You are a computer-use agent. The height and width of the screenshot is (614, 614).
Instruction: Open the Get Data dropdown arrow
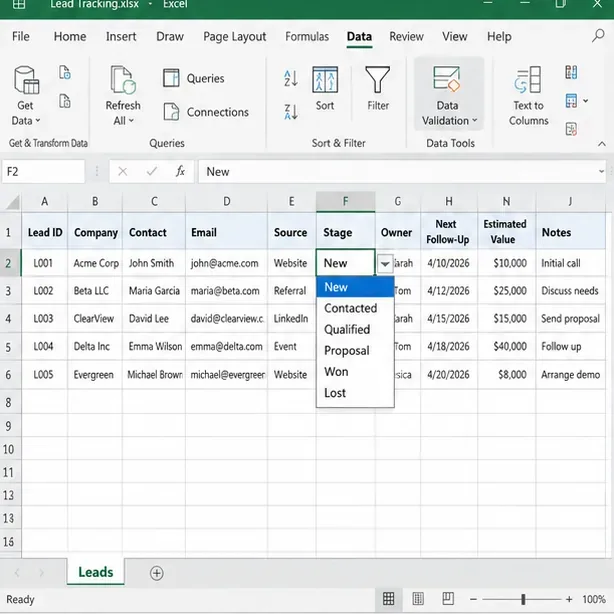tap(38, 121)
